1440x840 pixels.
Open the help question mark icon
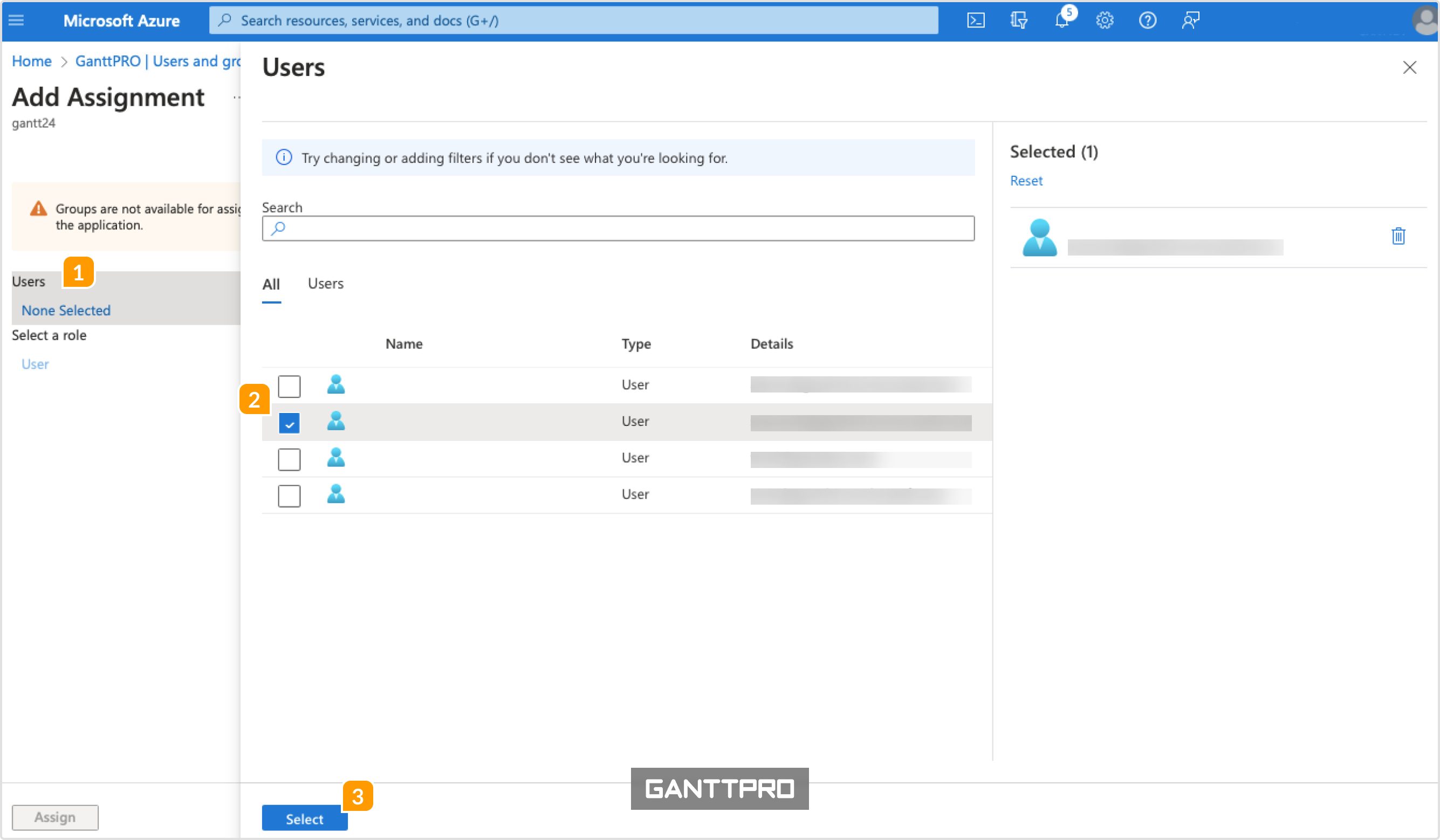[x=1148, y=20]
